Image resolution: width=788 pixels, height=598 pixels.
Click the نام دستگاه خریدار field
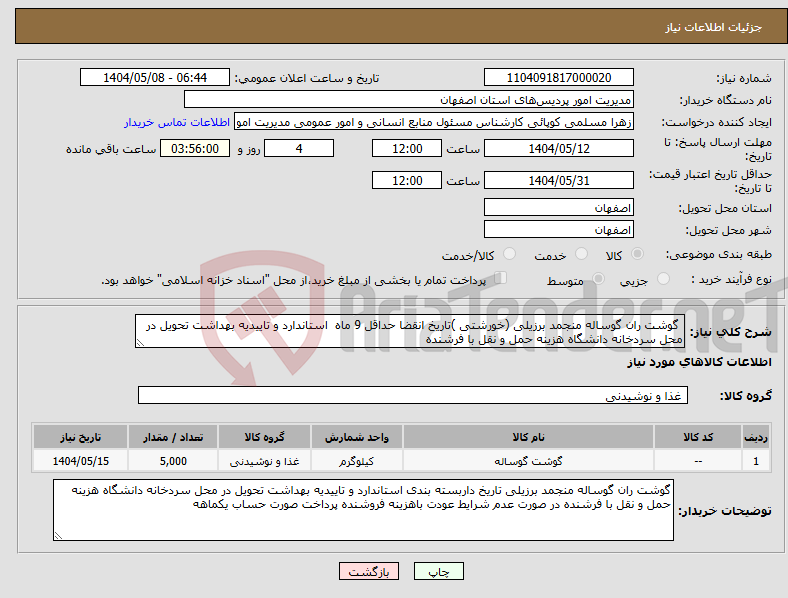point(409,99)
